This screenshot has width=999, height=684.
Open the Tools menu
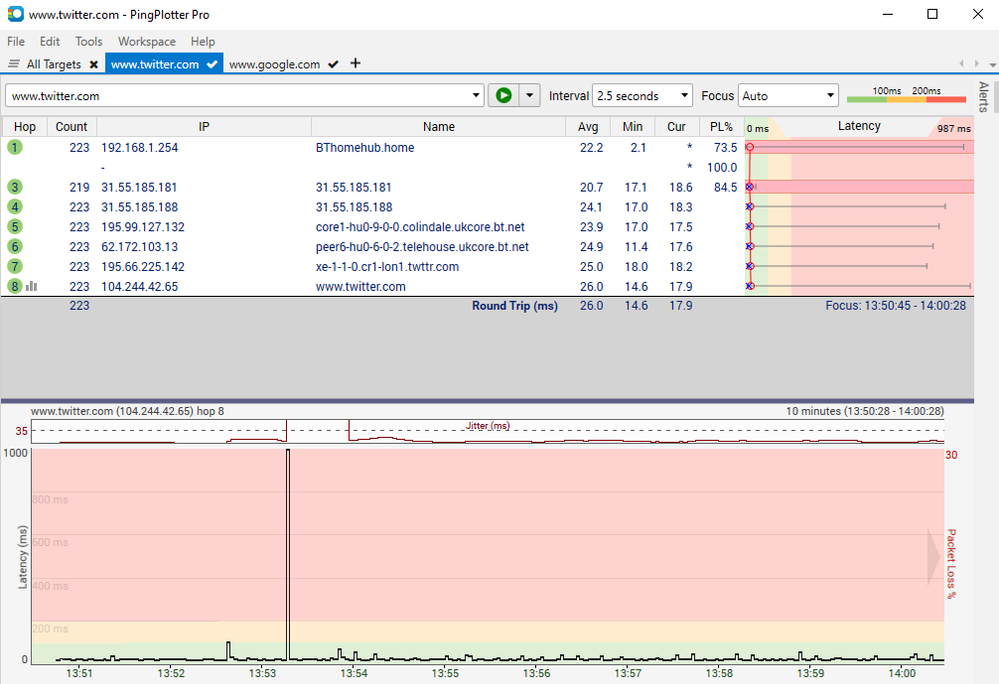point(89,41)
